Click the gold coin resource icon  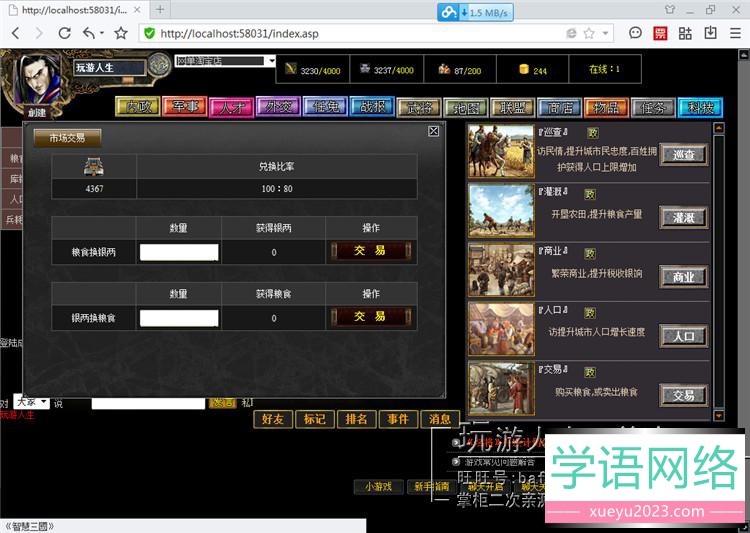tap(523, 70)
